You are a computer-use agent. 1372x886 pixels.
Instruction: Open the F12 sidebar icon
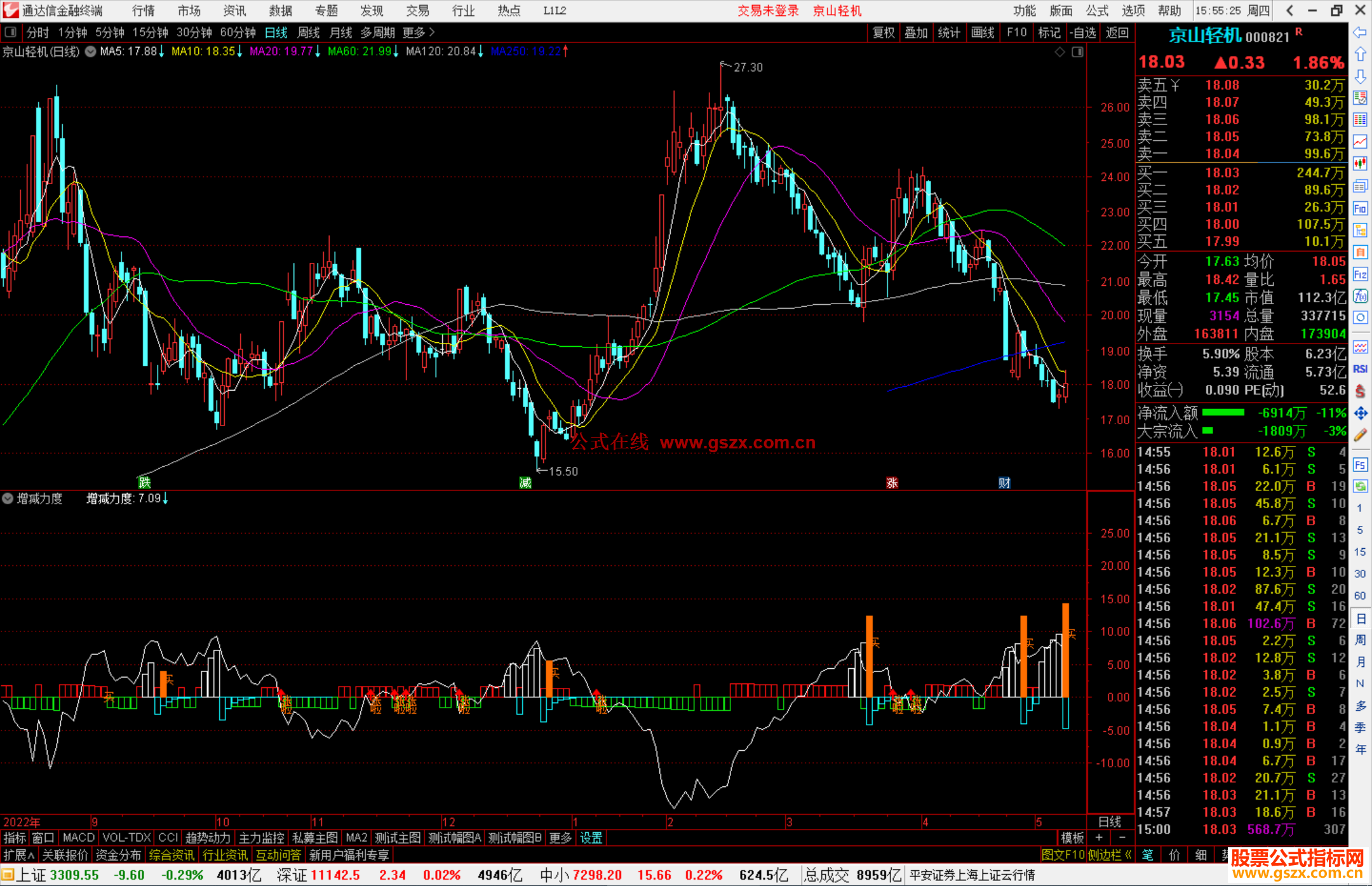[x=1360, y=274]
